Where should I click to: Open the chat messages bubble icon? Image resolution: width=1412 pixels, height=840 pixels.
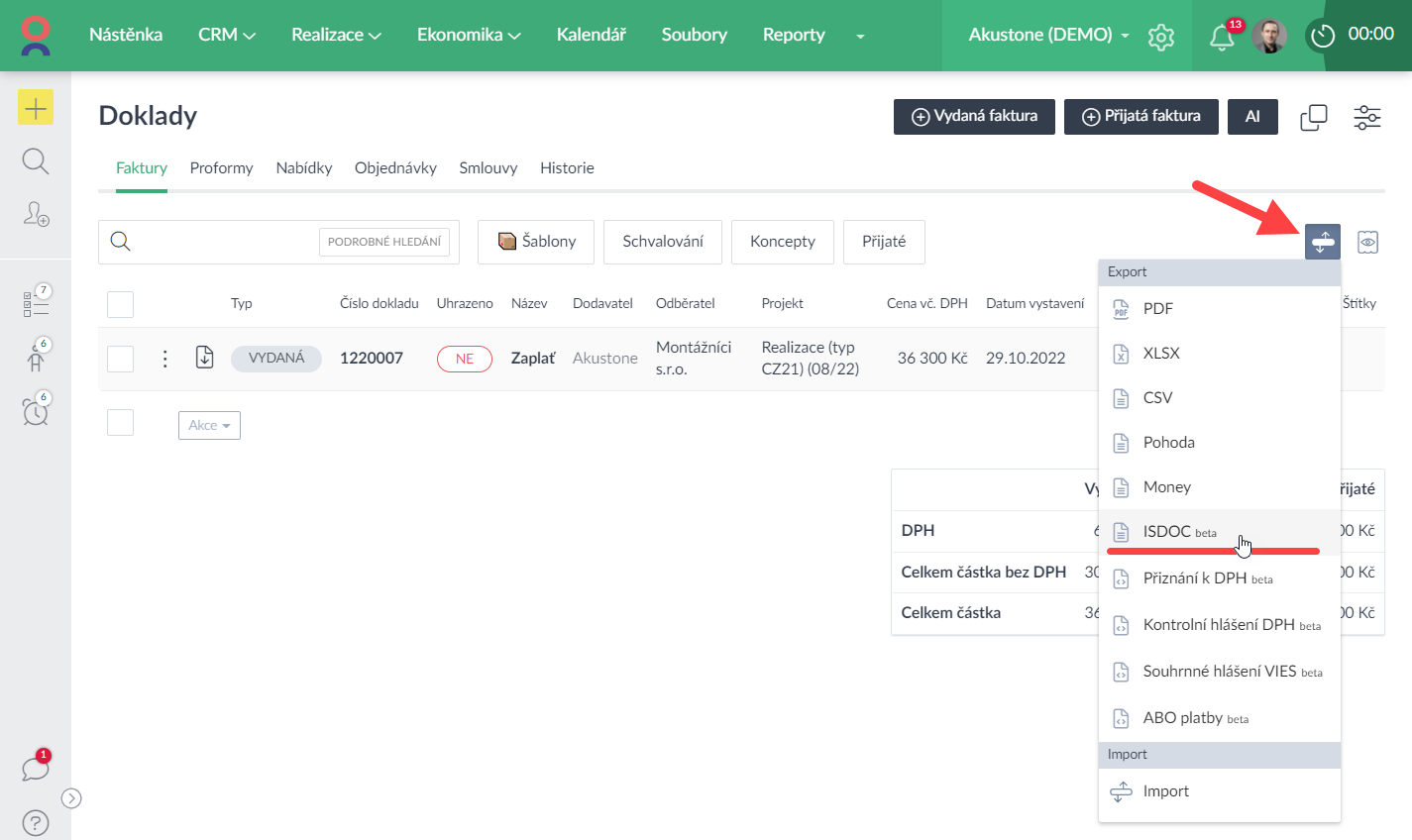(36, 769)
